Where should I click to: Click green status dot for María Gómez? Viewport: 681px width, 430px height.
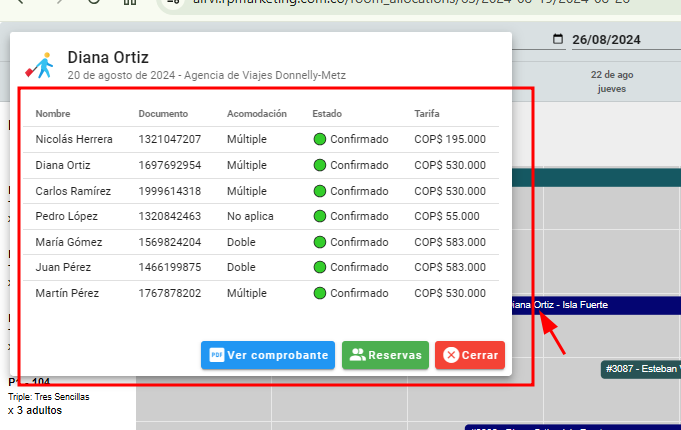pyautogui.click(x=320, y=242)
